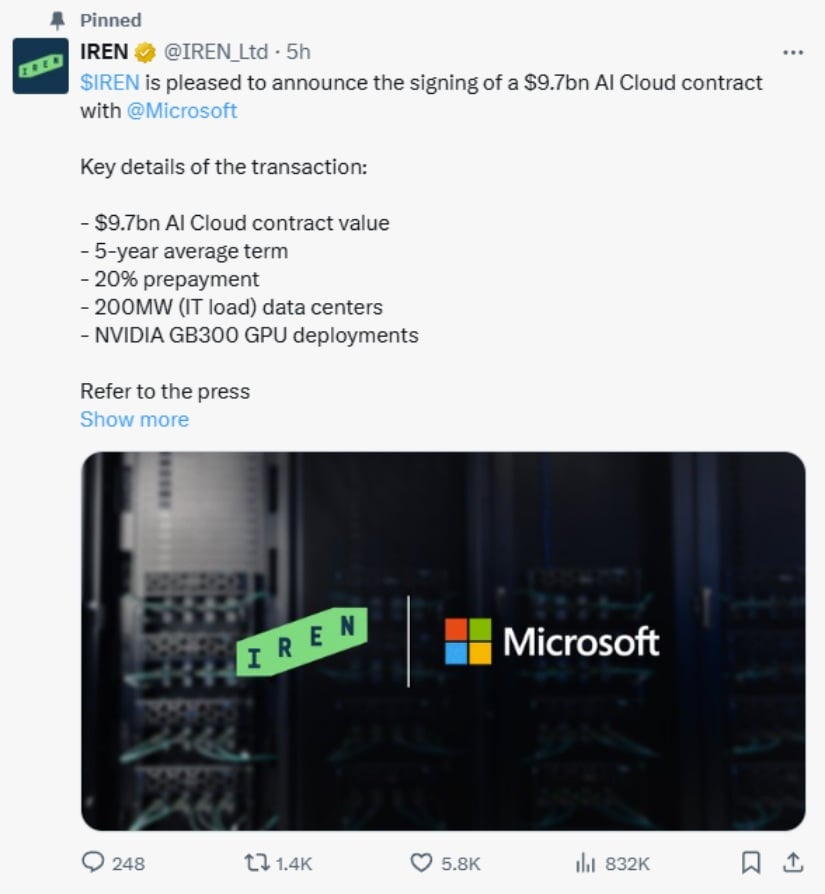Like the post with the heart icon

pyautogui.click(x=421, y=862)
